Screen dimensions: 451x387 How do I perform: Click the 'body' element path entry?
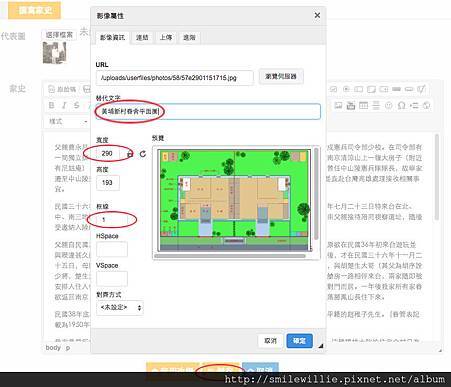53,347
